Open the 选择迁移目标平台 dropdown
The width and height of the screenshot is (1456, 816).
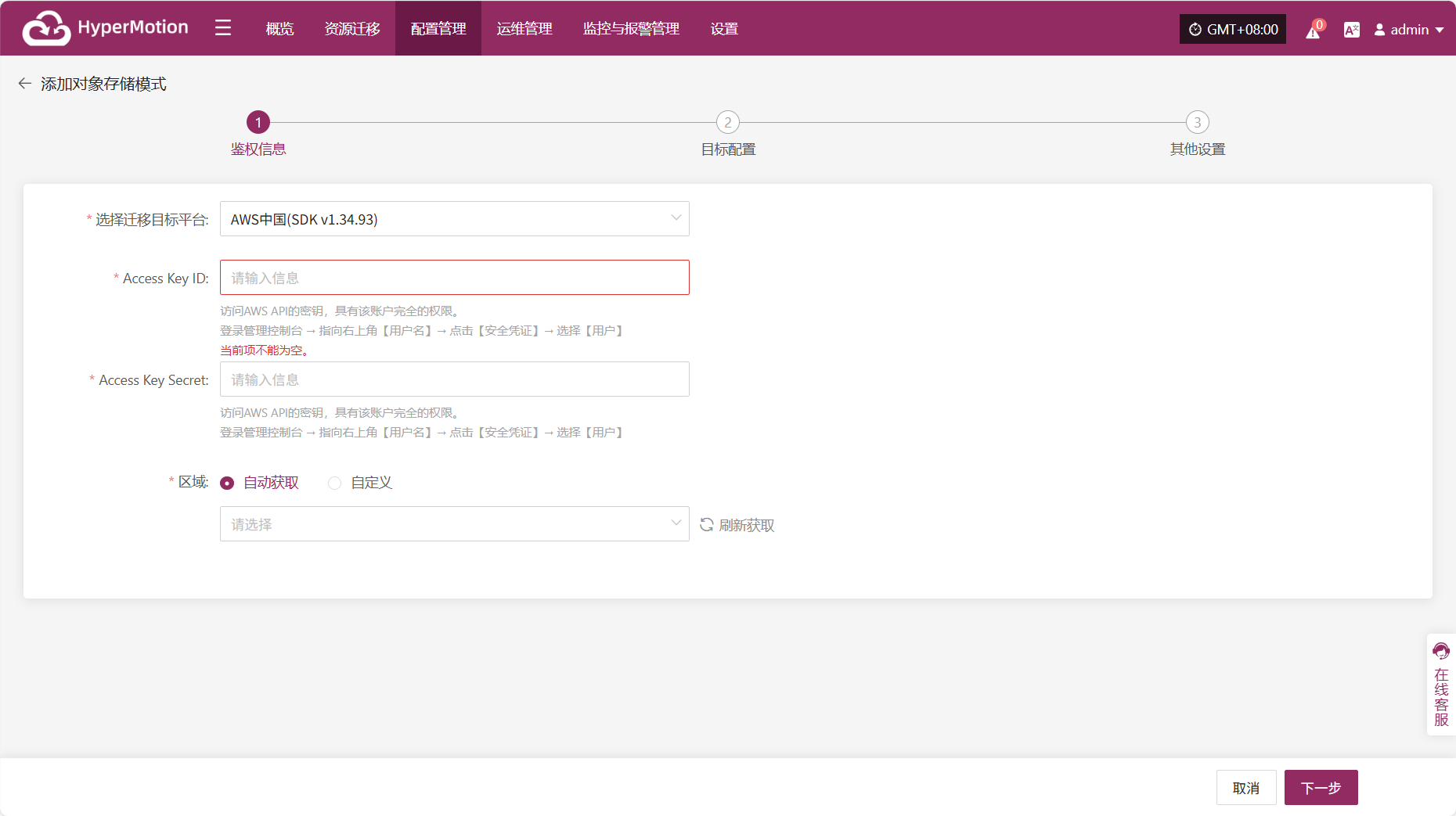(x=455, y=219)
